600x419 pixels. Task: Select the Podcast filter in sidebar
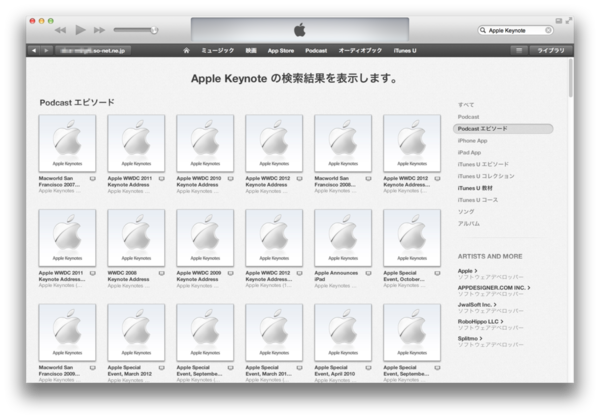point(468,117)
